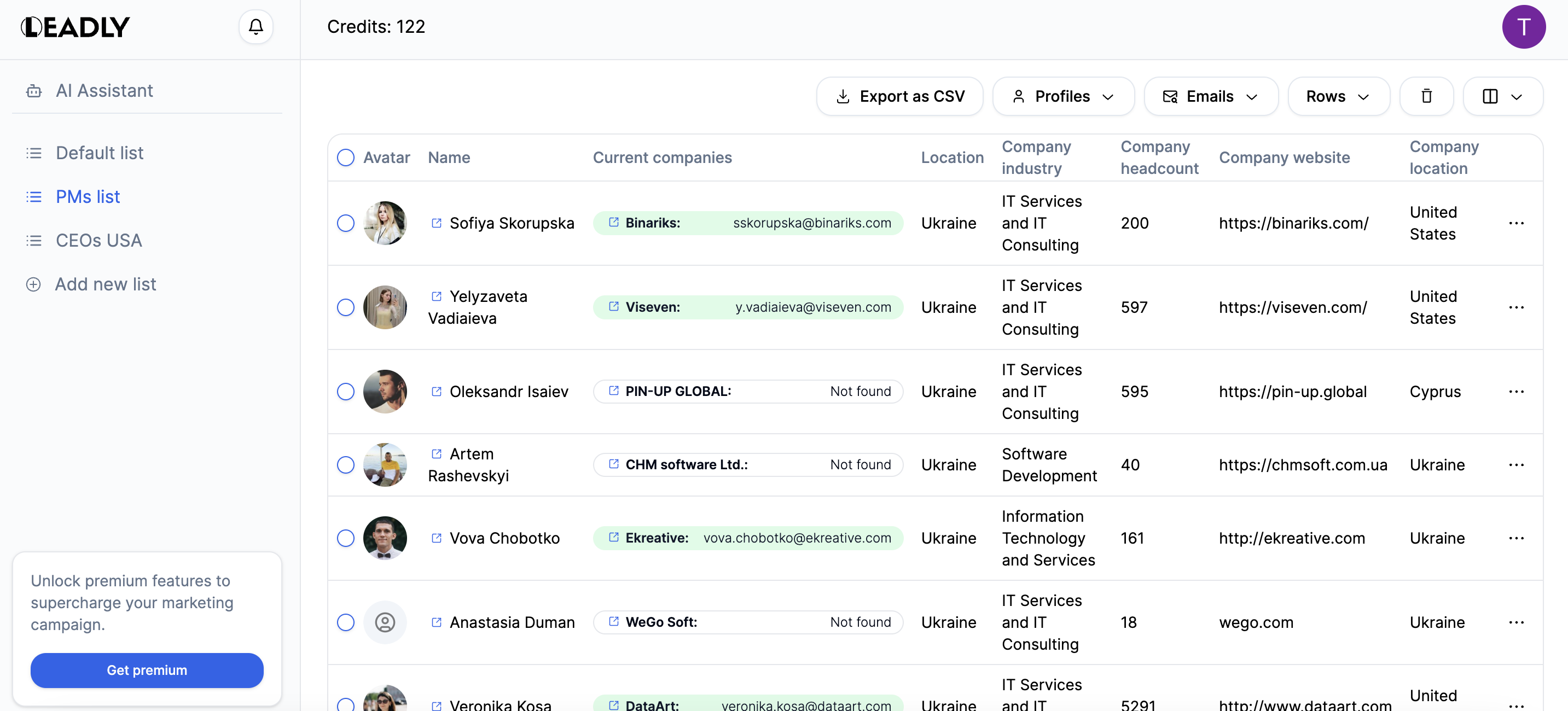Toggle the select-all checkbox in table header
The height and width of the screenshot is (711, 1568).
[x=346, y=158]
